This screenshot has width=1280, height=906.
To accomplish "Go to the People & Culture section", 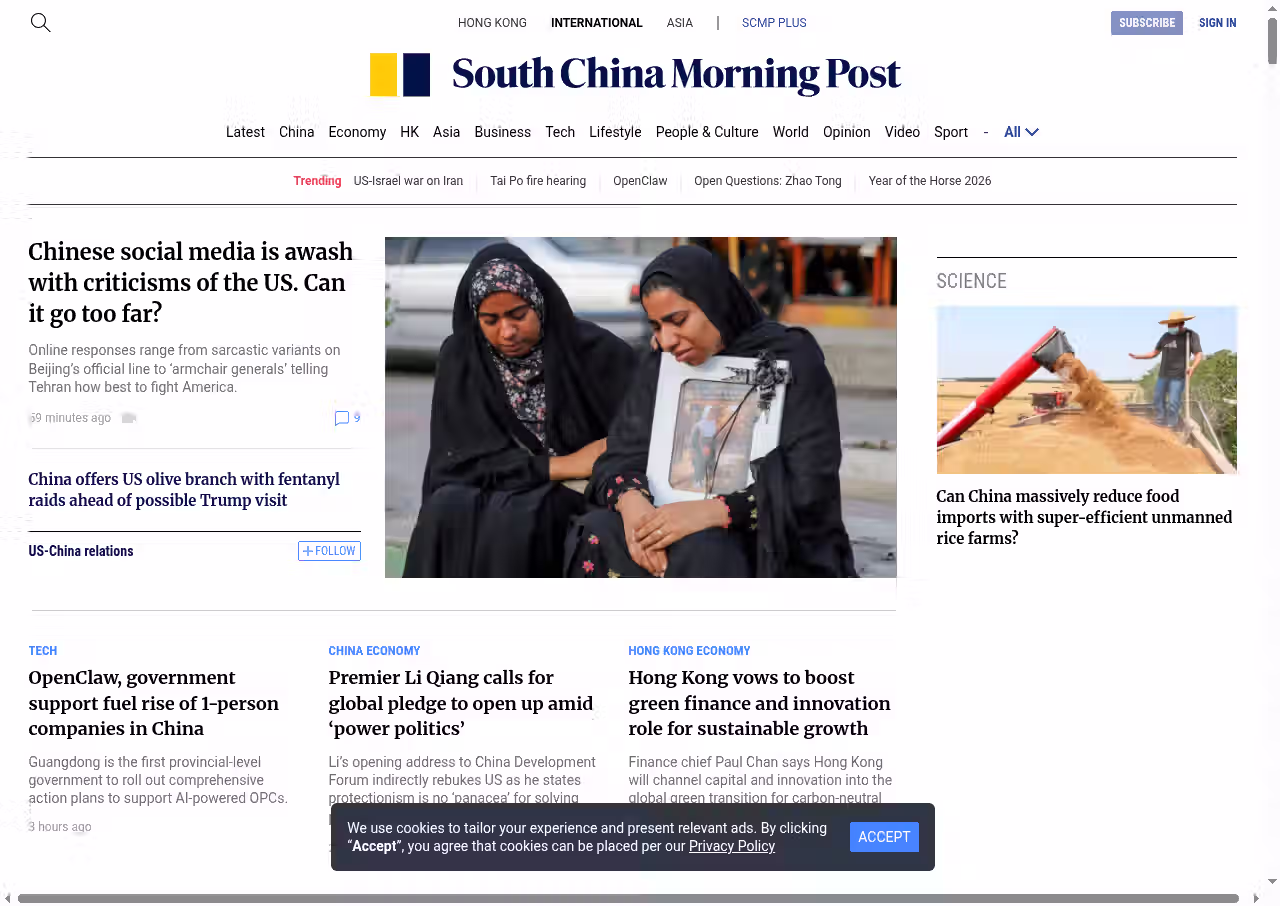I will (706, 132).
